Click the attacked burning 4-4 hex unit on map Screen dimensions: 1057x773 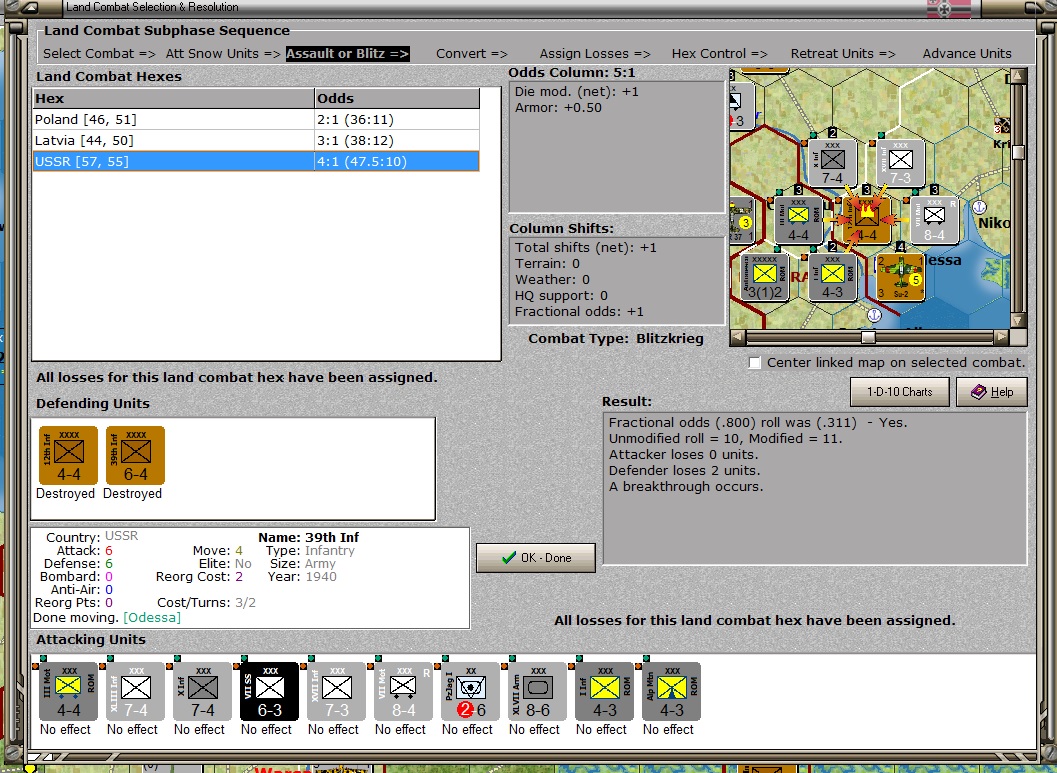click(866, 220)
